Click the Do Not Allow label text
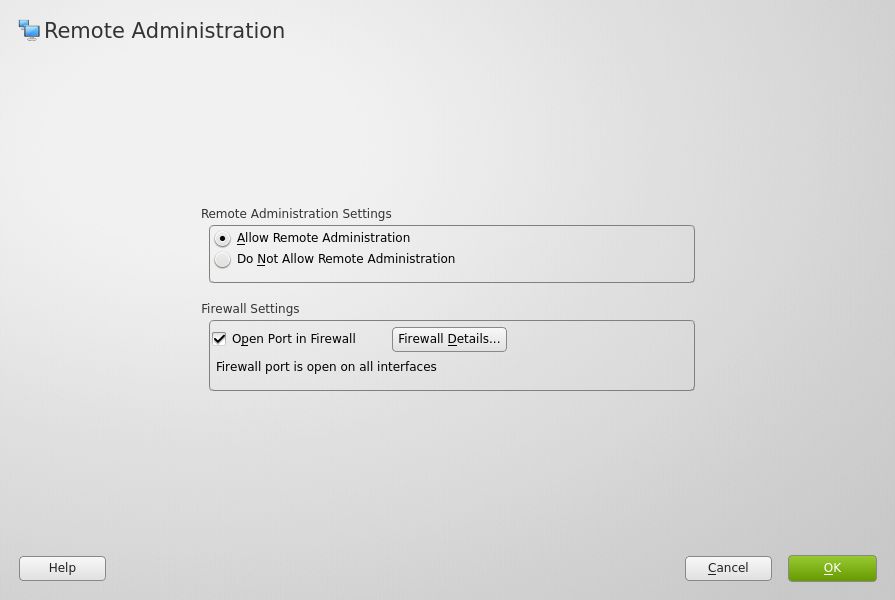 coord(346,259)
